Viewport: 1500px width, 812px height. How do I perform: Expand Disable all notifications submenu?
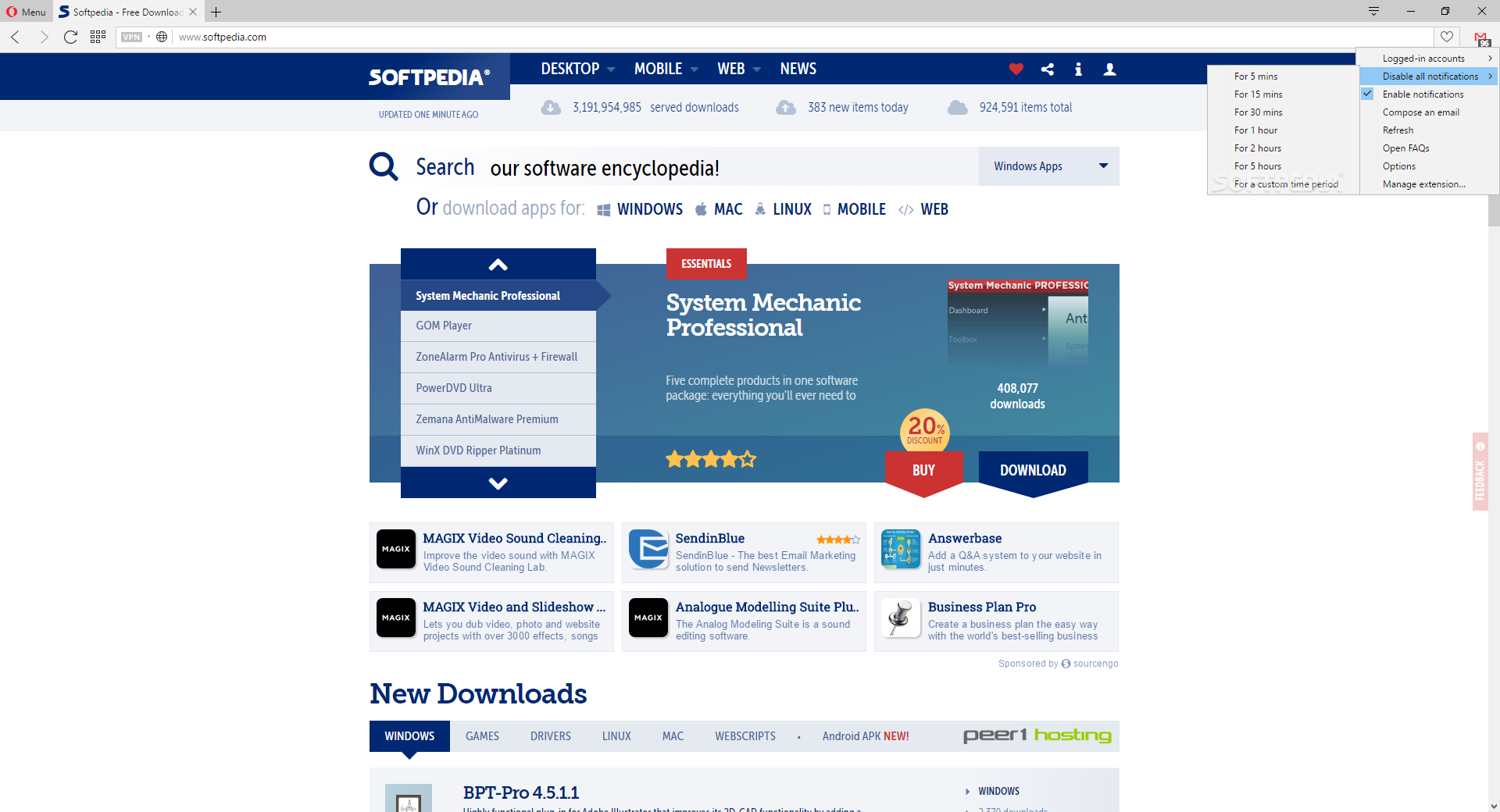(x=1429, y=76)
